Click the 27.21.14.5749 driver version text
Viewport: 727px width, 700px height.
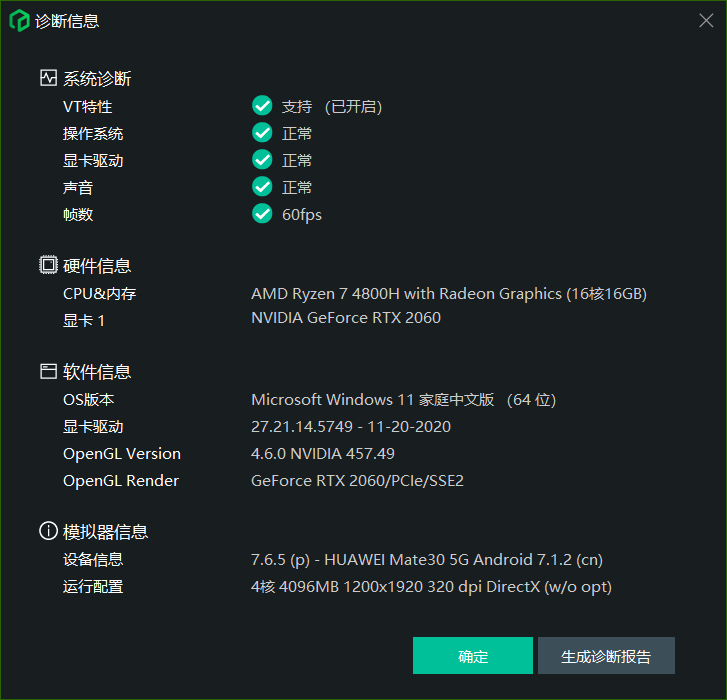click(351, 426)
